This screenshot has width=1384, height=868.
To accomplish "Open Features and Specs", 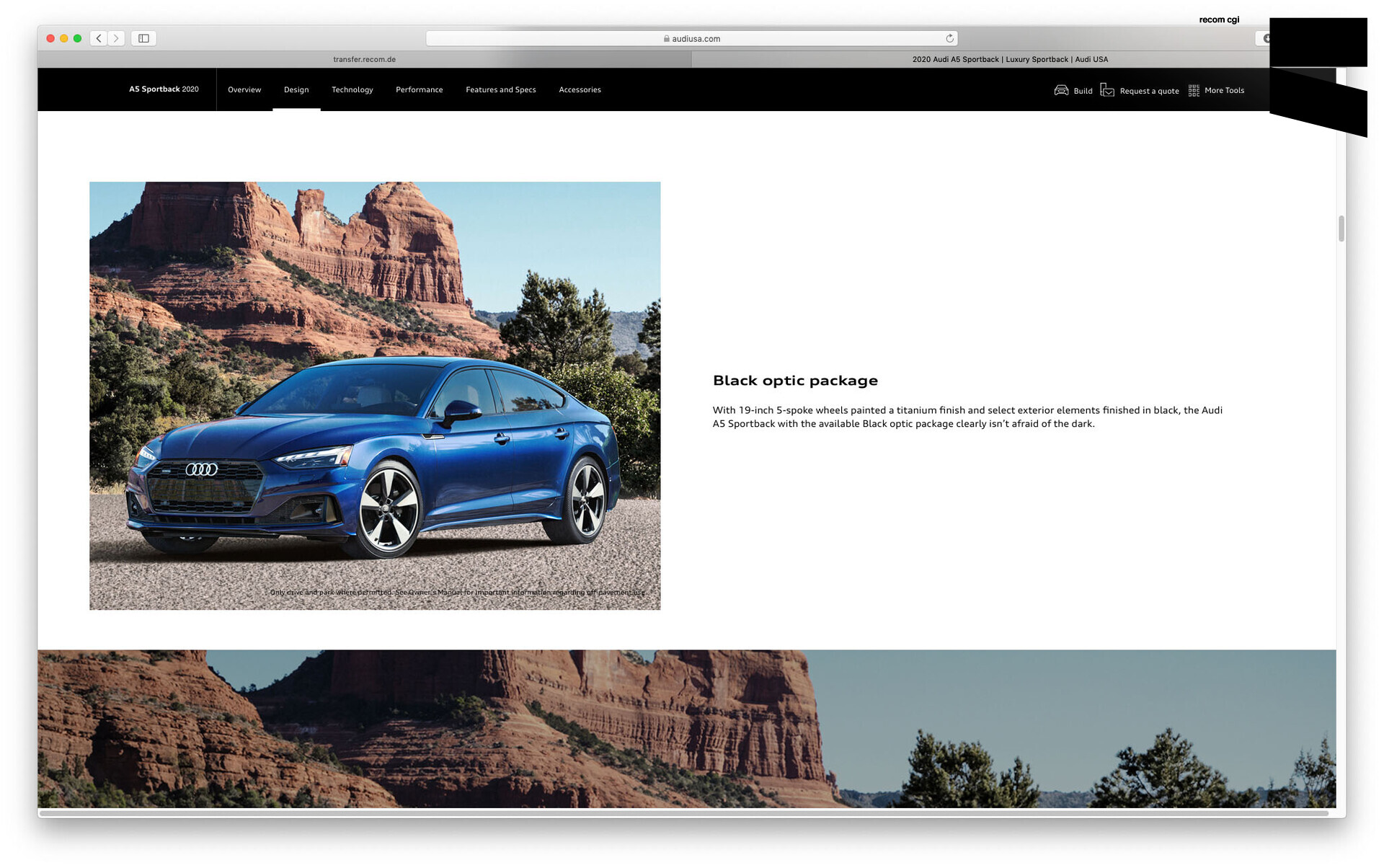I will click(x=500, y=89).
